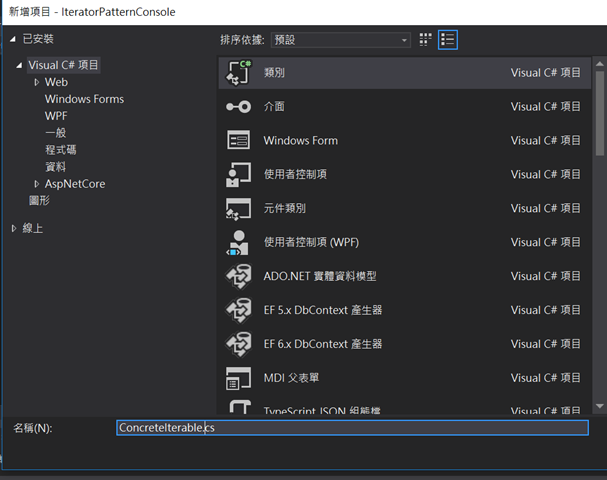The image size is (607, 480).
Task: Click the scrollbar up arrow
Action: pyautogui.click(x=600, y=64)
